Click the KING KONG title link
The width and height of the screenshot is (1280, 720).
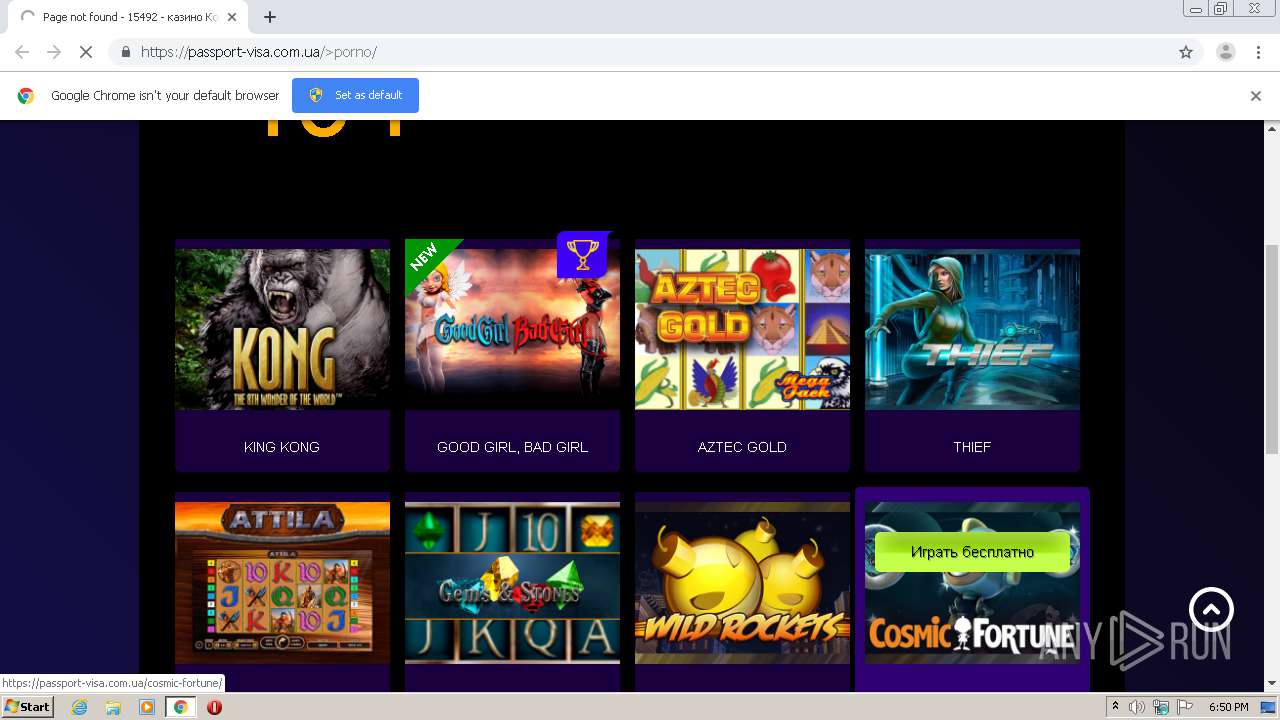click(x=282, y=447)
